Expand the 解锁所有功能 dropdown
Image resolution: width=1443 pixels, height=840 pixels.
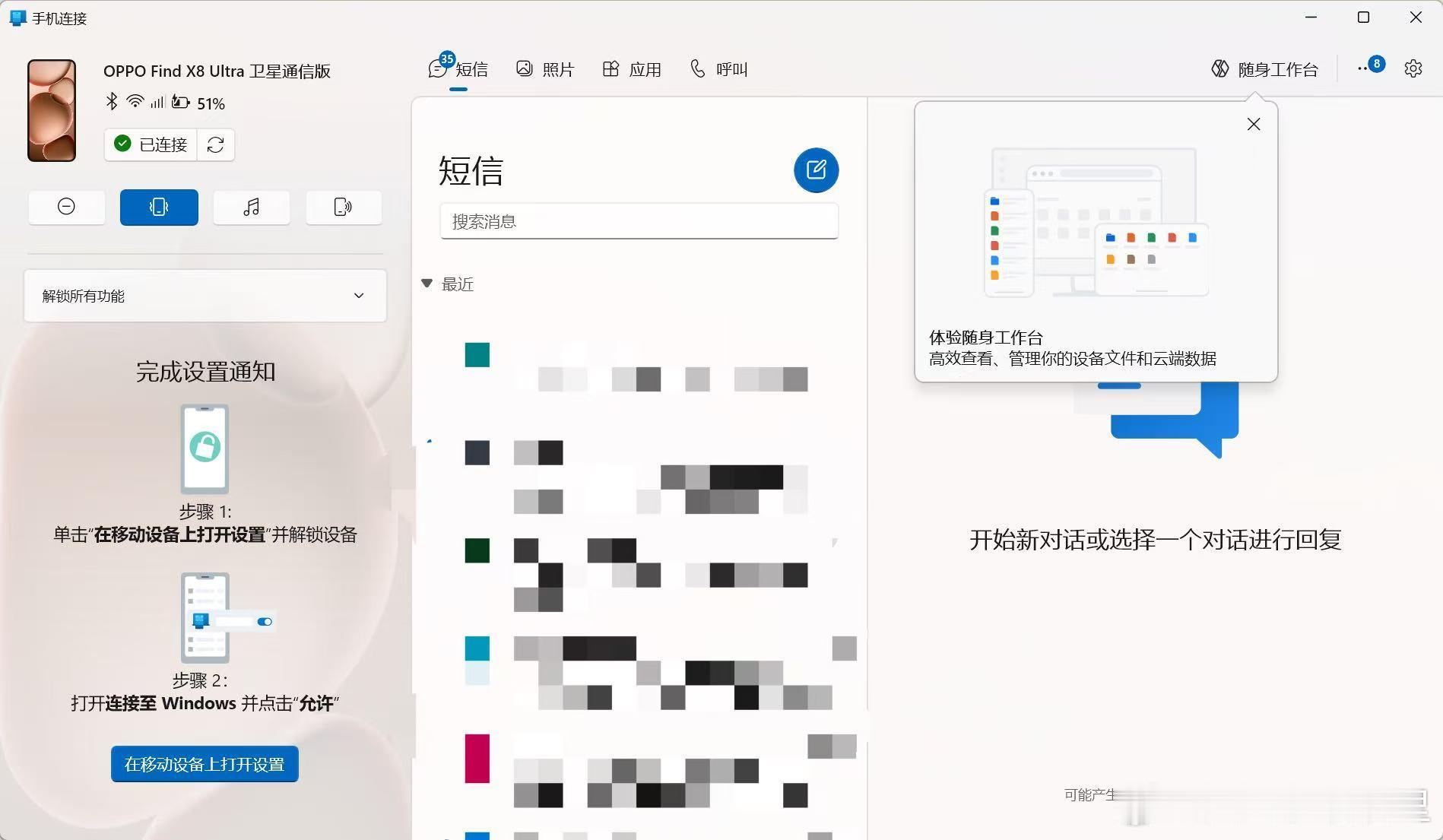[x=205, y=296]
